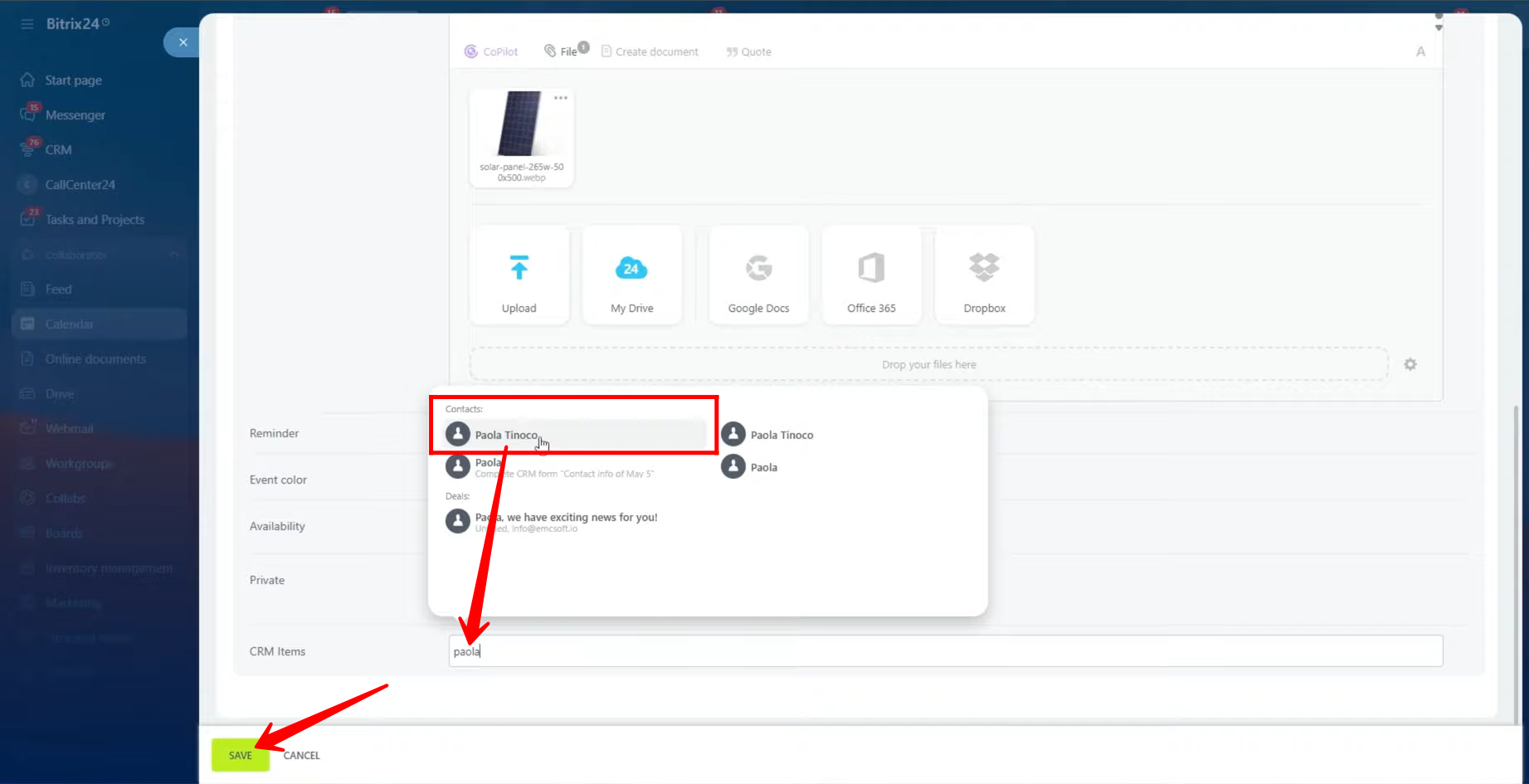The image size is (1529, 784).
Task: Pick the Dropbox tile
Action: coord(984,275)
